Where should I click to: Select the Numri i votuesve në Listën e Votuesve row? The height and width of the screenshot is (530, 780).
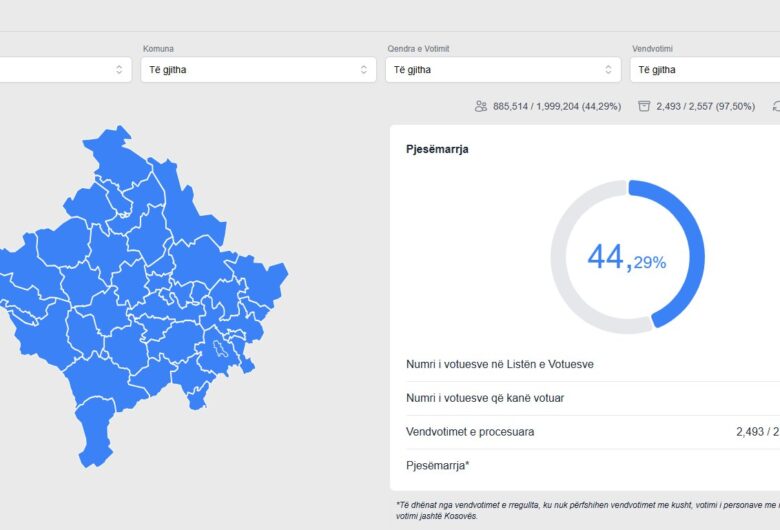point(499,364)
